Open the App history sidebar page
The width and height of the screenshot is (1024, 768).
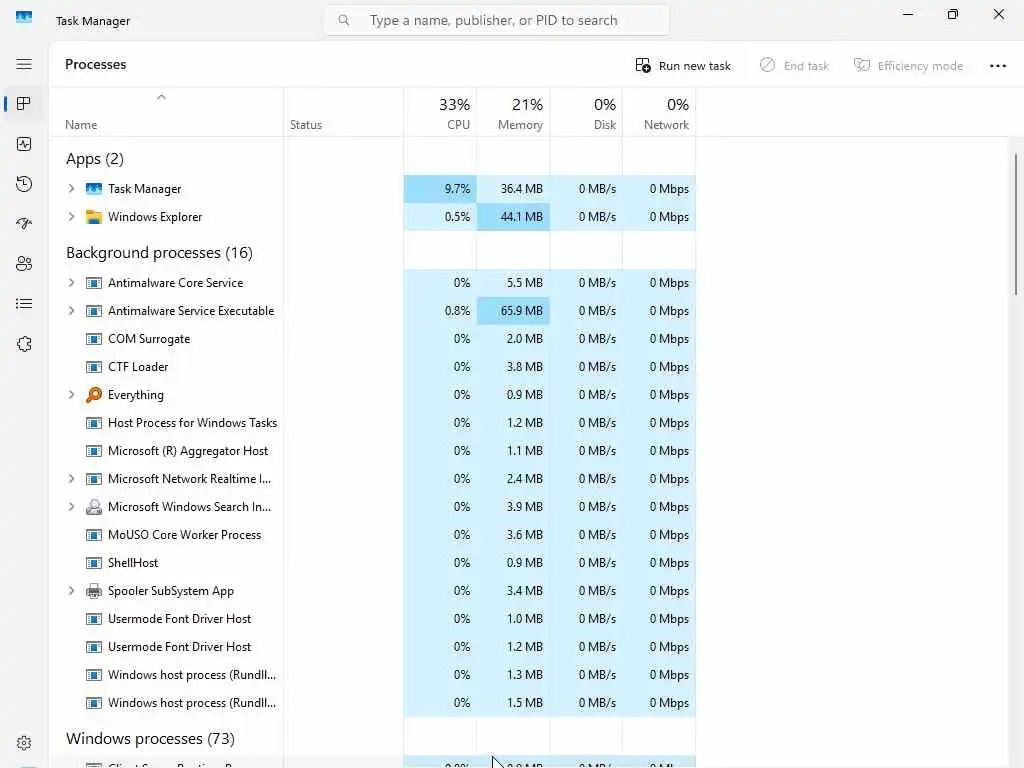pos(24,184)
